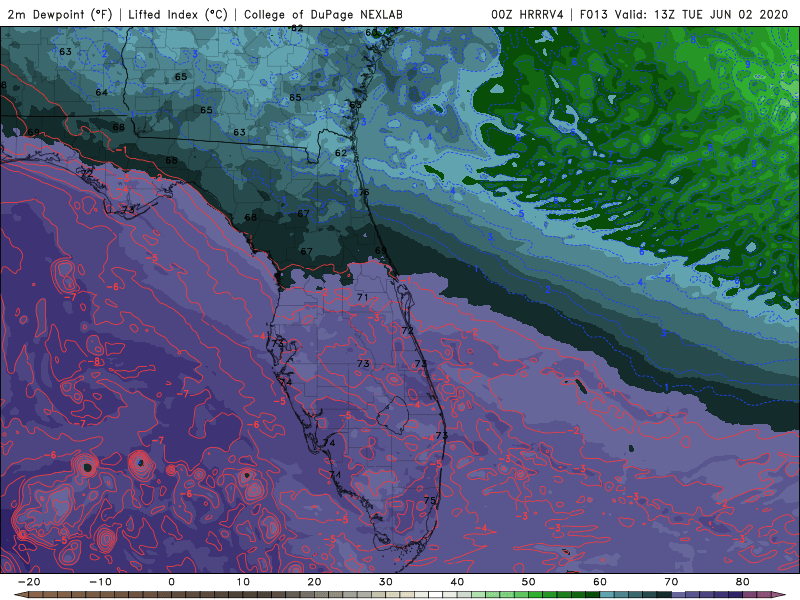
Task: Click the '64' dewpoint value on the map
Action: (102, 92)
